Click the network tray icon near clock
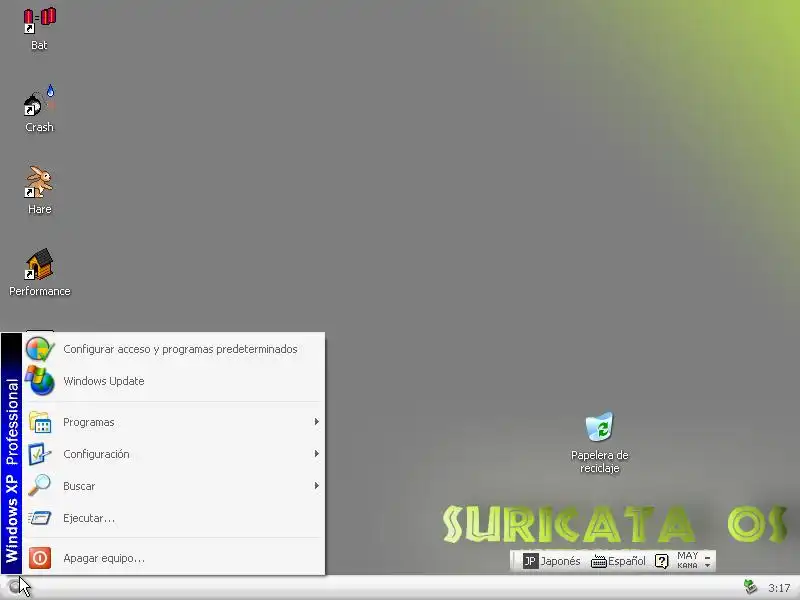Image resolution: width=800 pixels, height=600 pixels. tap(750, 587)
